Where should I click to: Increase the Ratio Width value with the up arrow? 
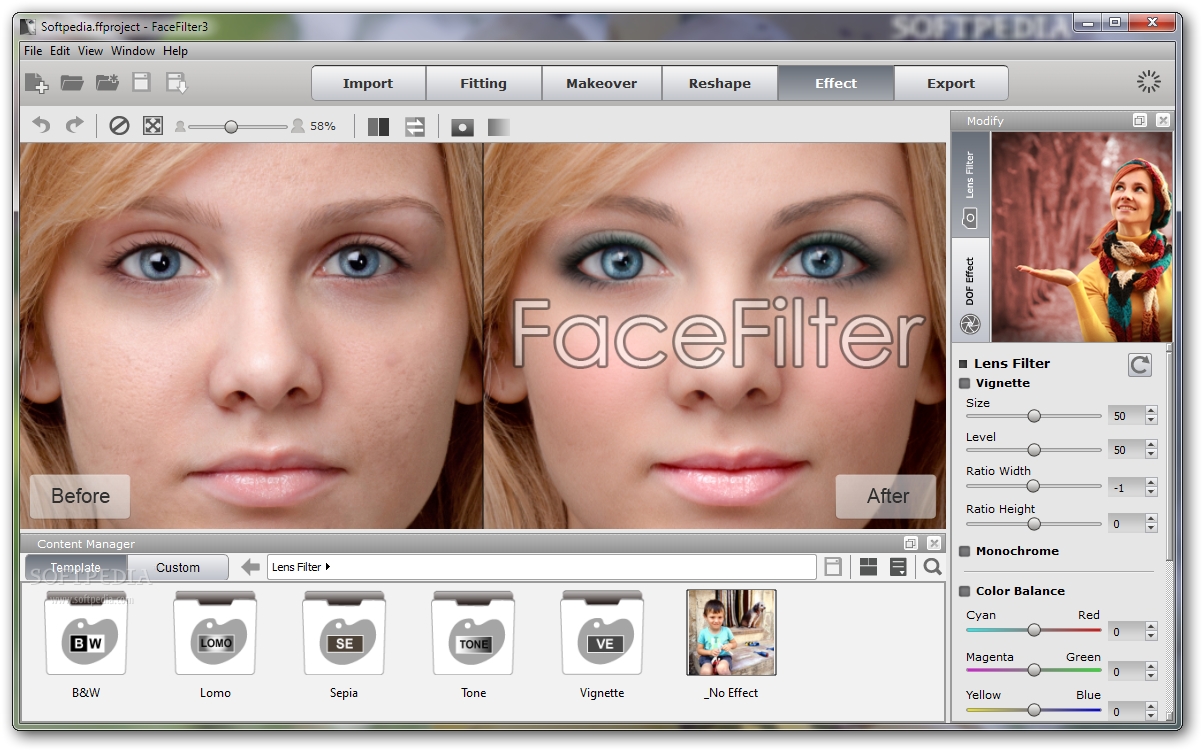click(x=1151, y=483)
